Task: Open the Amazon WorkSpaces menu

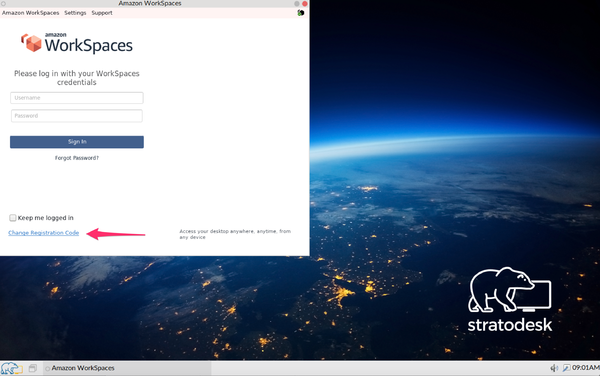Action: (31, 13)
